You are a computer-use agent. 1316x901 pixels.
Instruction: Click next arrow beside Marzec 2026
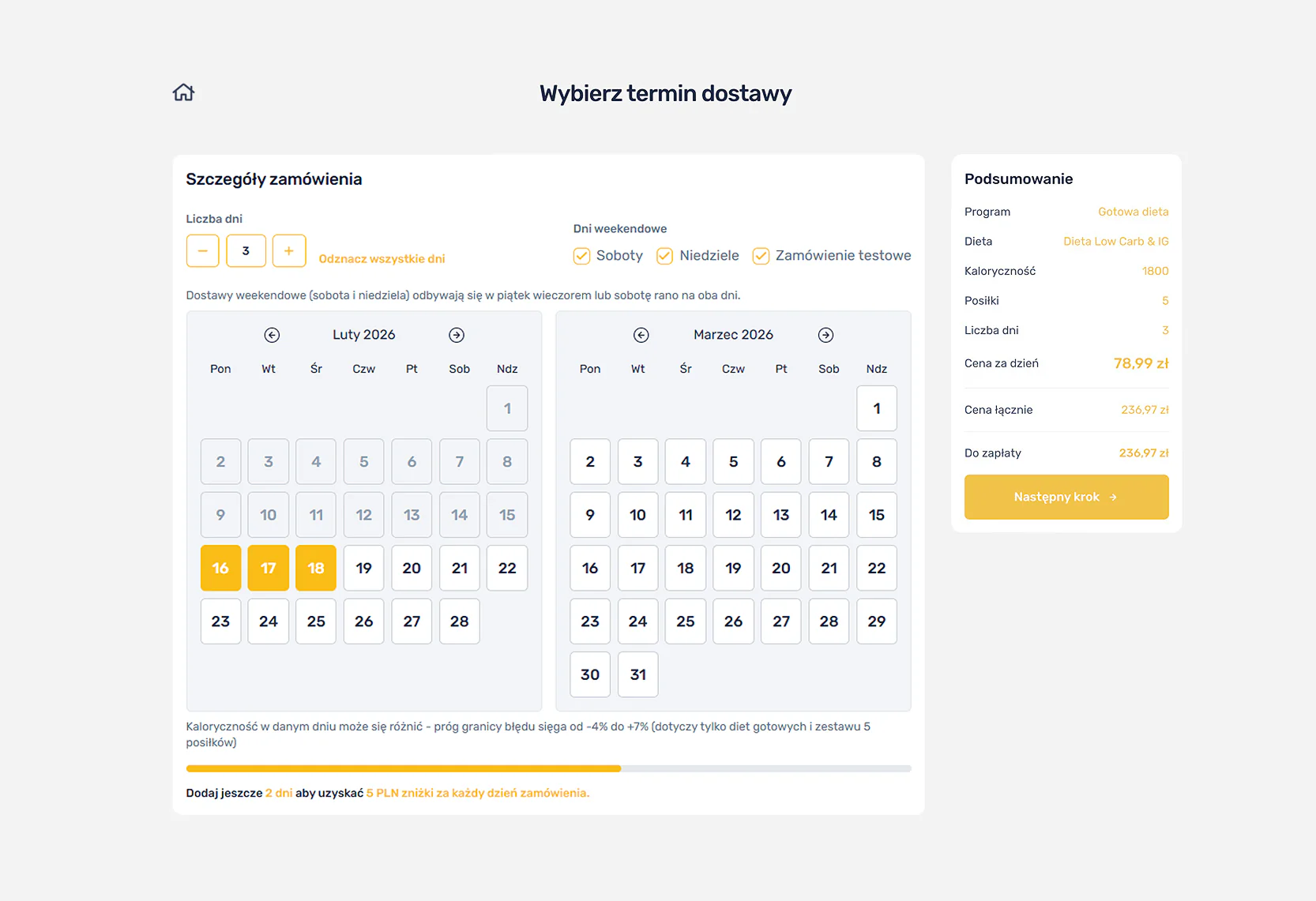(x=825, y=335)
